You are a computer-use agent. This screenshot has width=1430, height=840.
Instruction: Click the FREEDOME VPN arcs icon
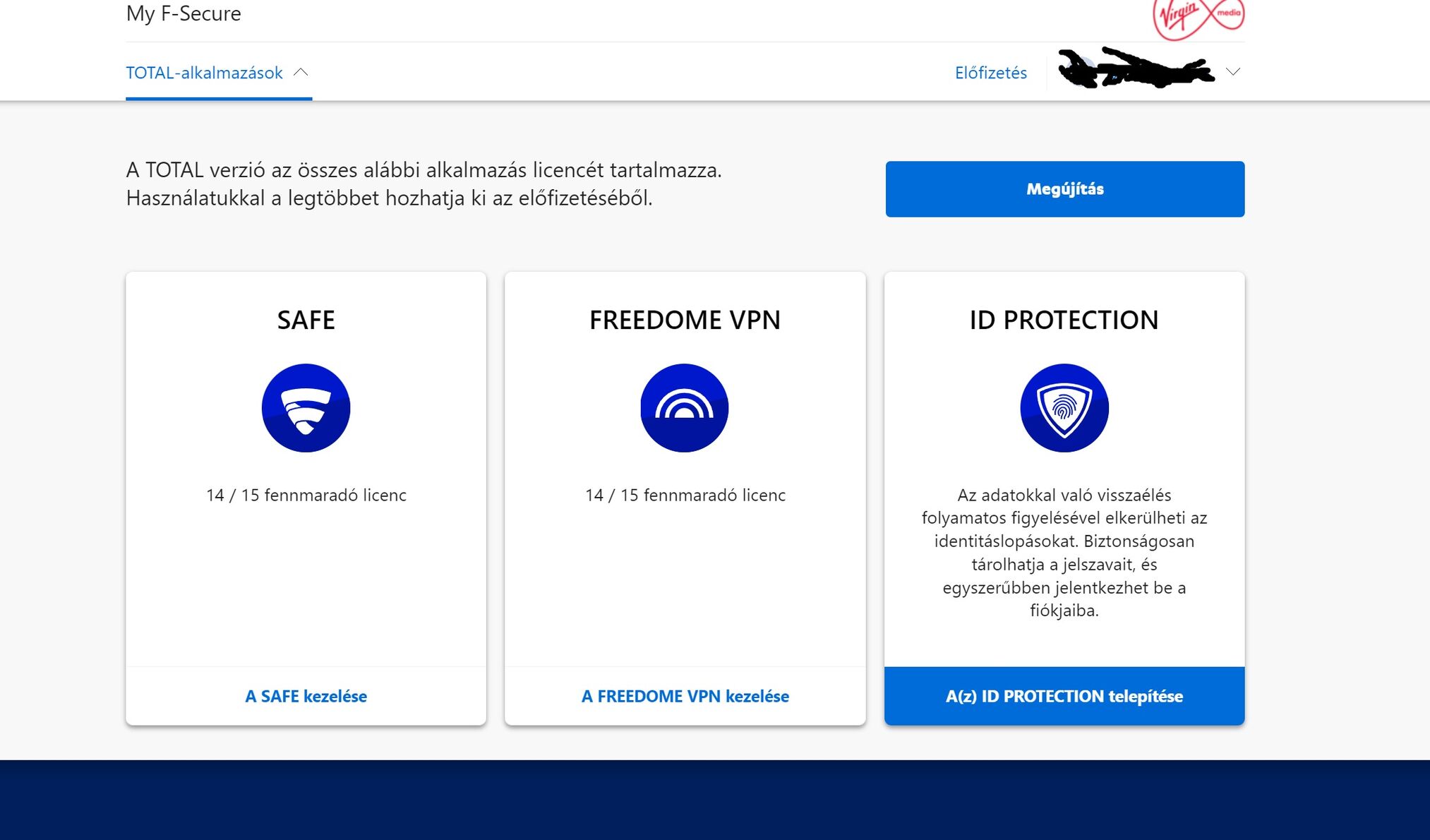[x=685, y=408]
